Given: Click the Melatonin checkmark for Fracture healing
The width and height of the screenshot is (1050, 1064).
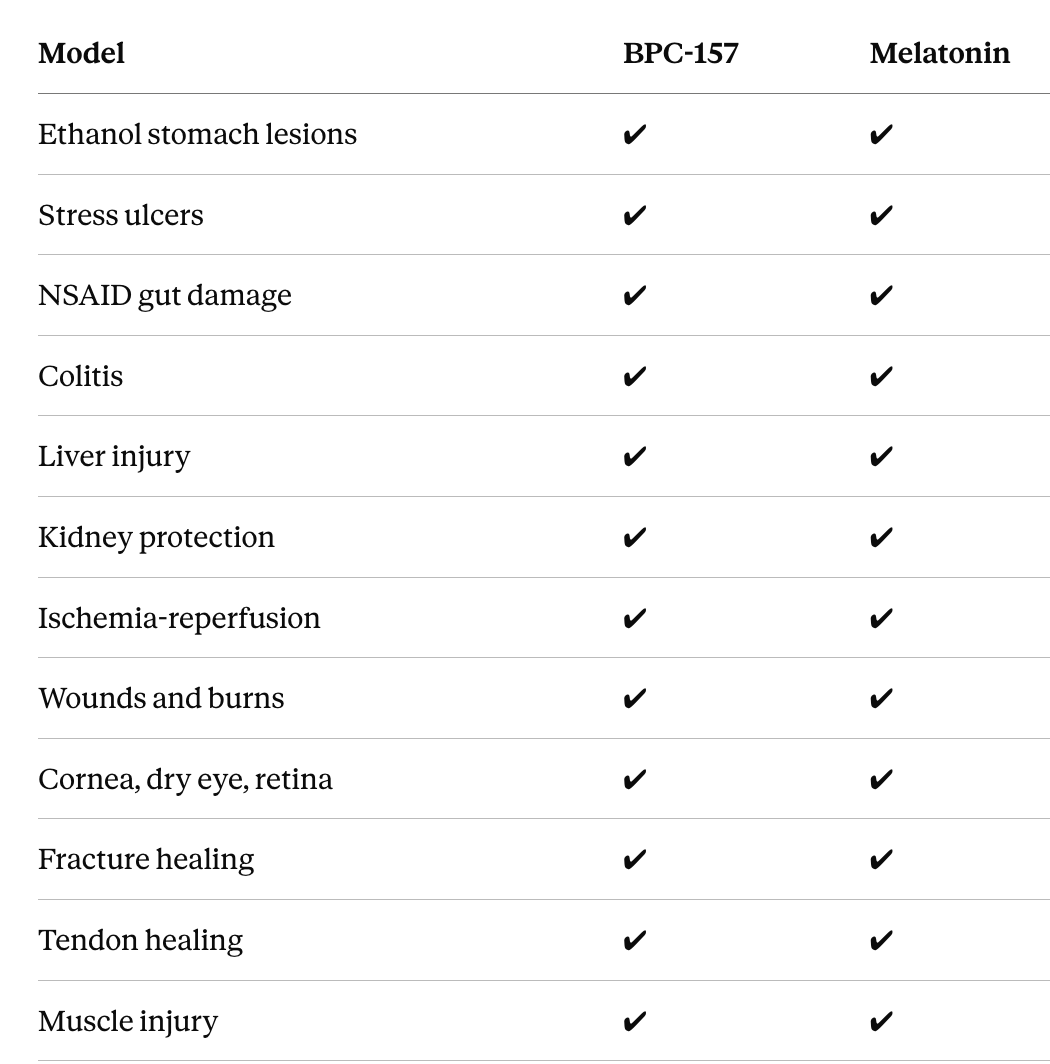Looking at the screenshot, I should coord(881,860).
